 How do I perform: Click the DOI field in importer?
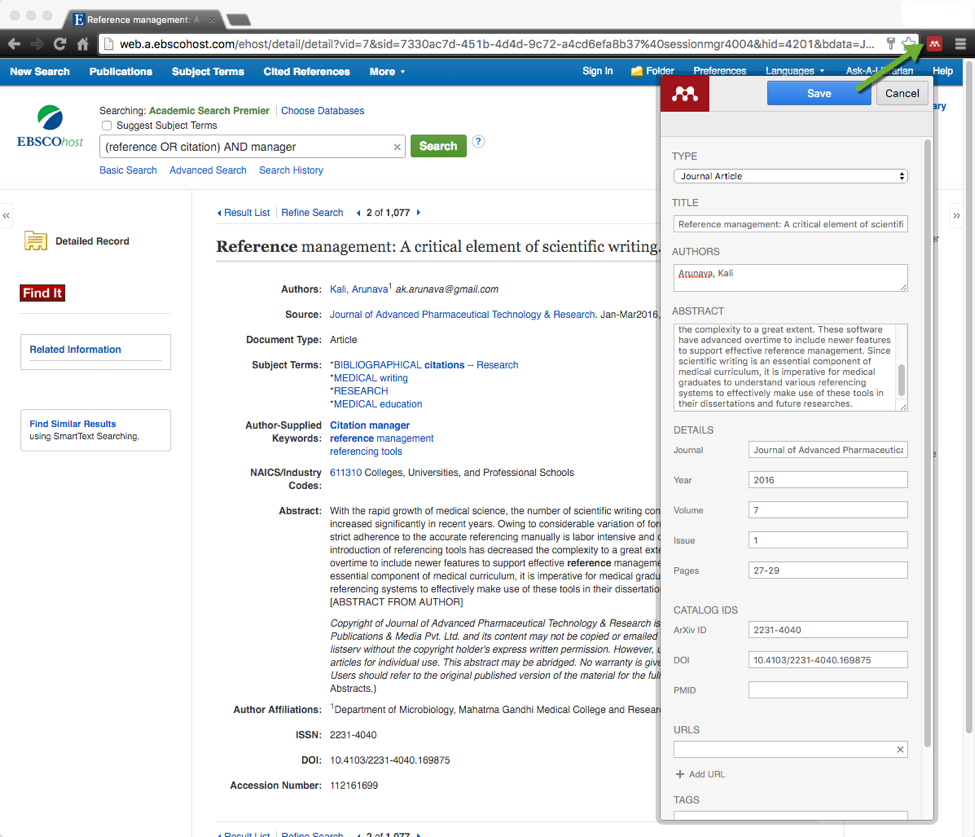tap(827, 660)
